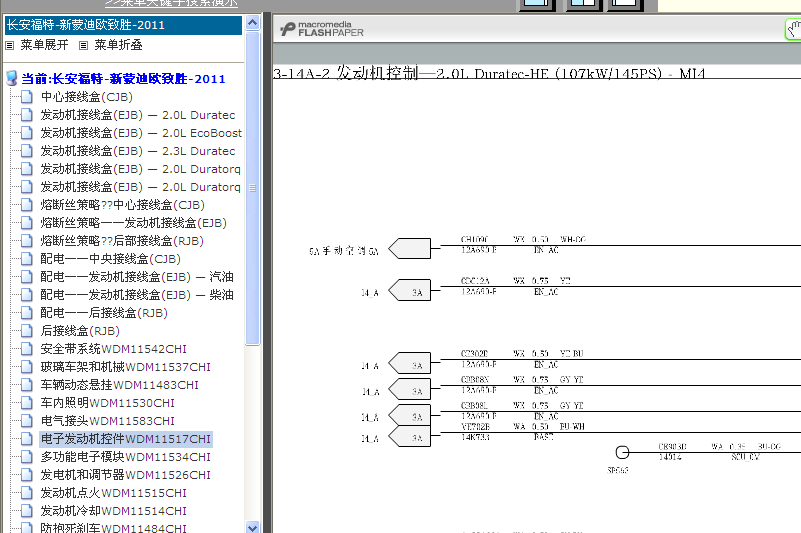The width and height of the screenshot is (801, 533).
Task: Open 车内照明WDM11530CHI entry
Action: point(108,403)
